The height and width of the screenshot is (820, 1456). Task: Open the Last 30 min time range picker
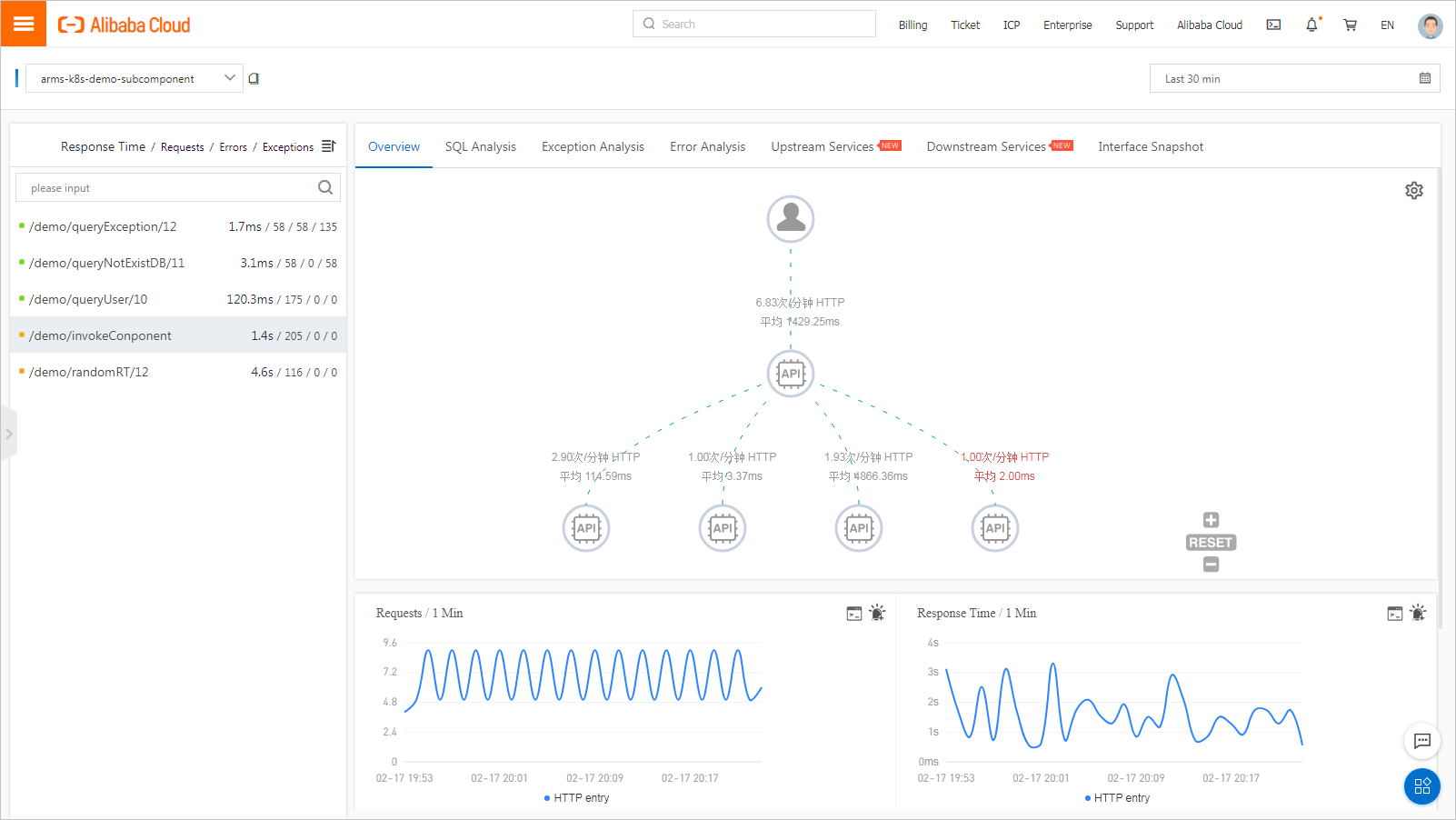pyautogui.click(x=1294, y=79)
